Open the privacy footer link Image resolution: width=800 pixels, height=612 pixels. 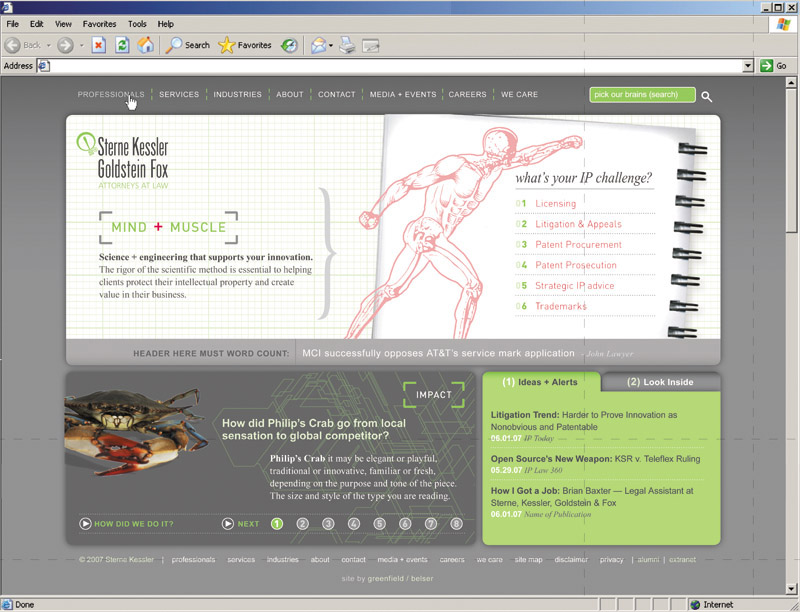[612, 559]
